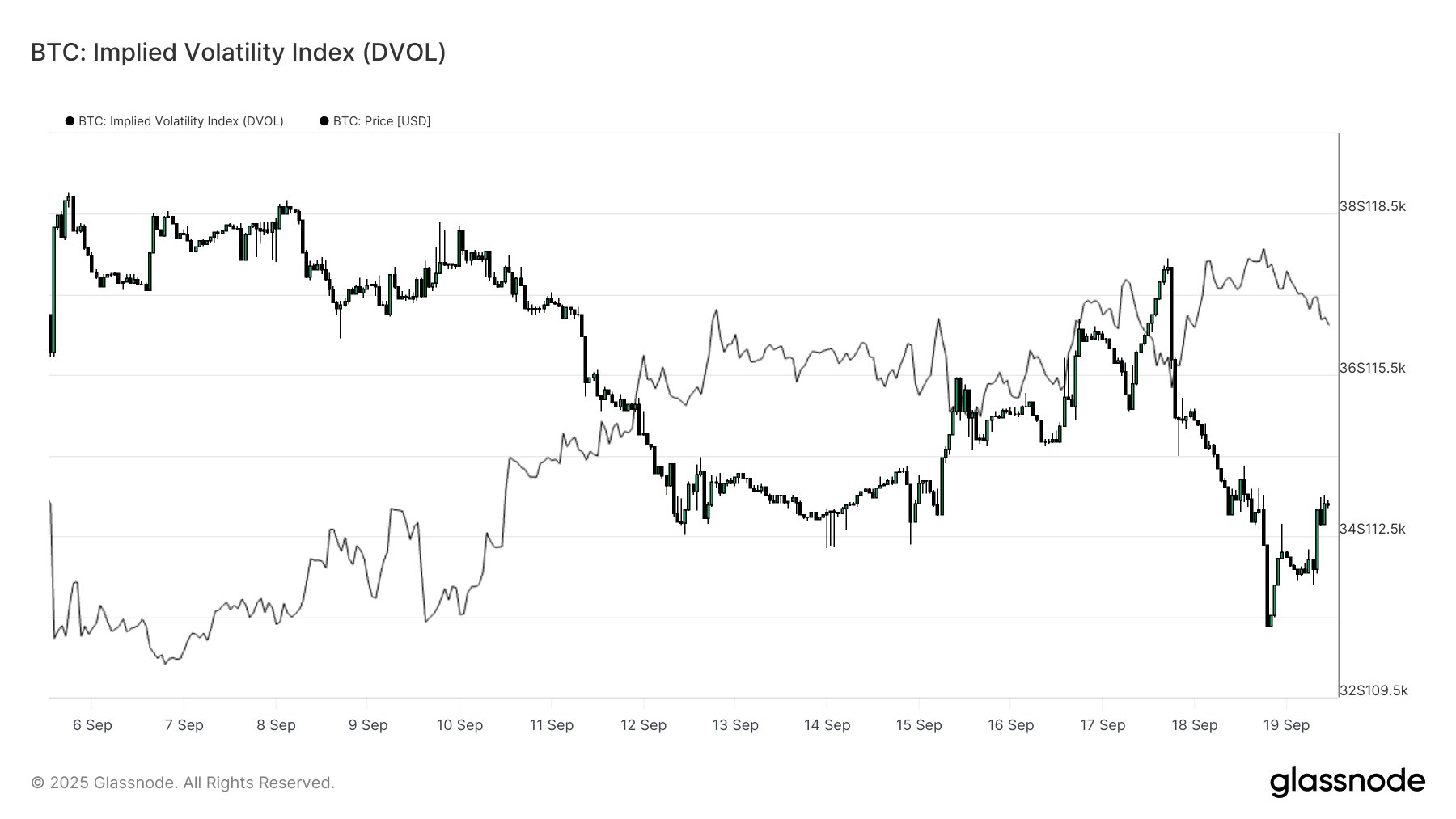Image resolution: width=1456 pixels, height=819 pixels.
Task: Click the 19 Sep axis tick label
Action: (1286, 725)
